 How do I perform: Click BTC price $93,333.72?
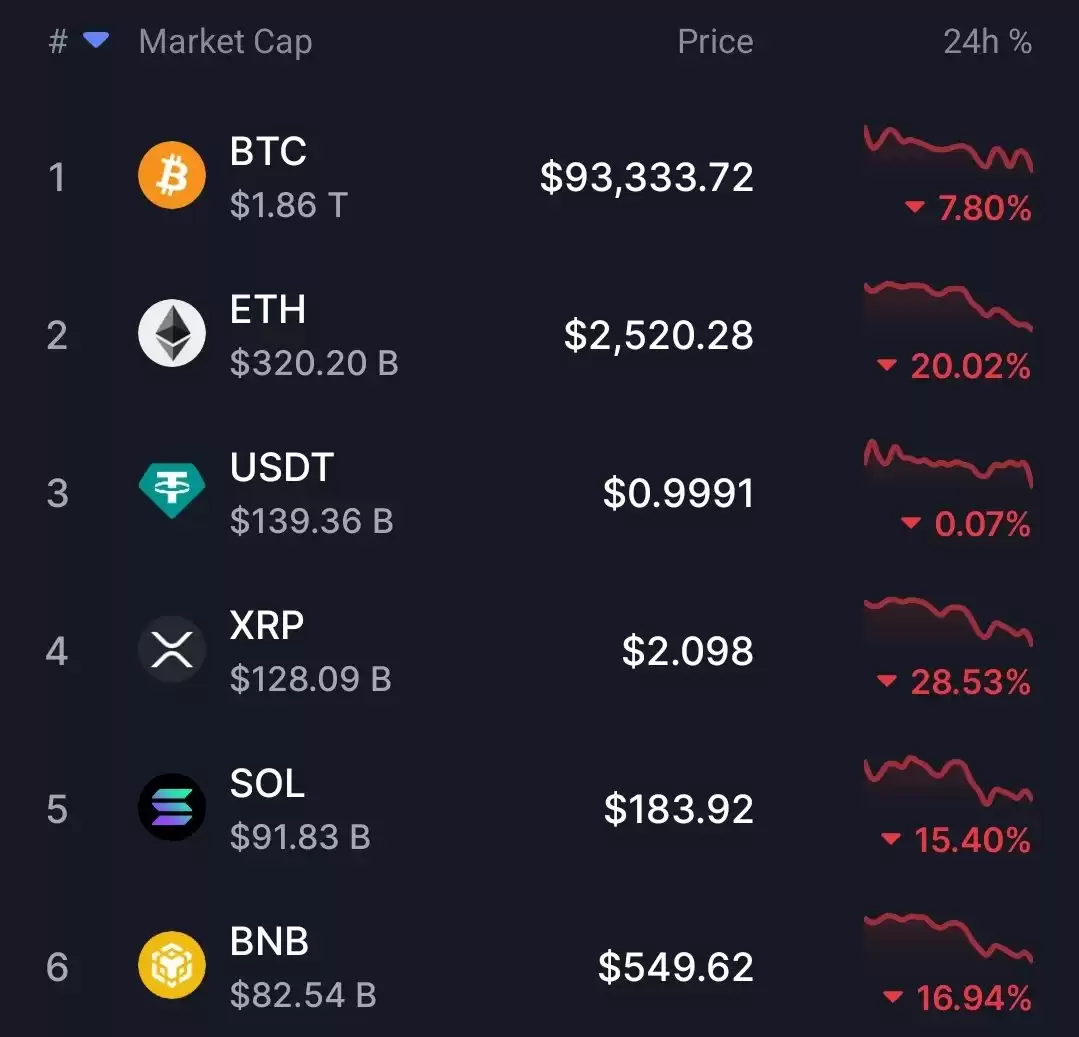coord(647,178)
